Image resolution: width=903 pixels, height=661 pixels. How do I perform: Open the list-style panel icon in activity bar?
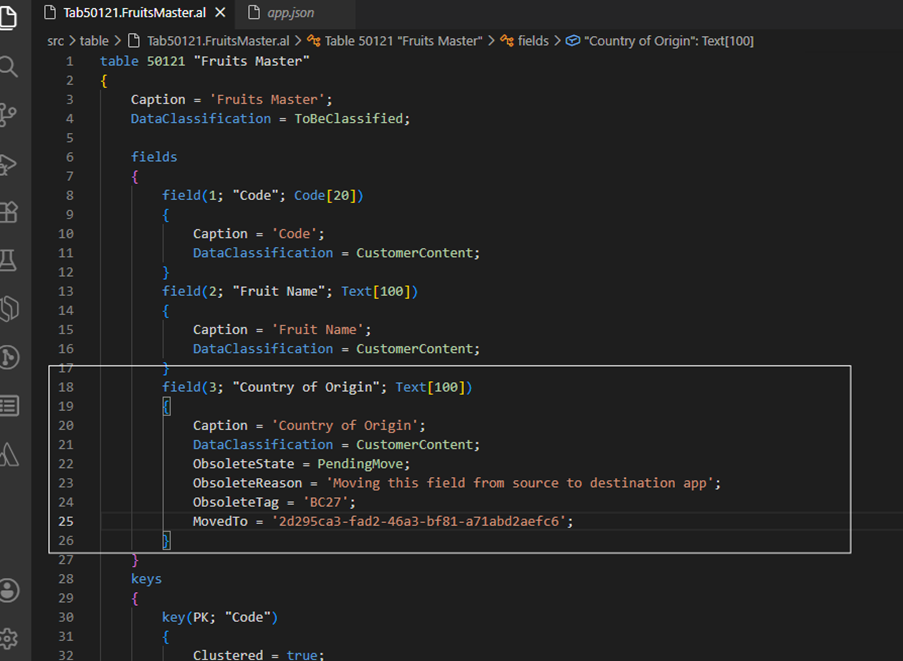pos(9,405)
